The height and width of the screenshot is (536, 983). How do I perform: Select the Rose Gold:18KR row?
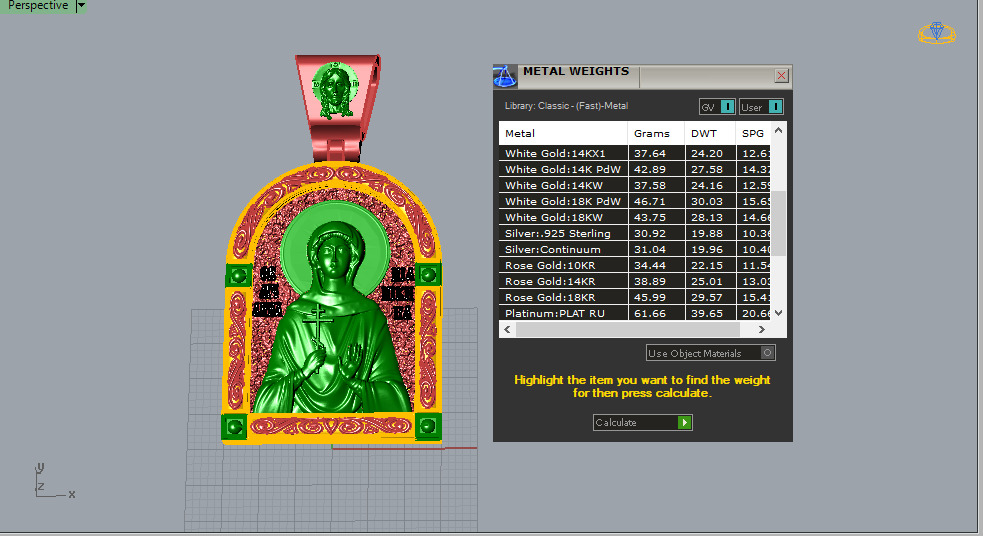pos(634,297)
